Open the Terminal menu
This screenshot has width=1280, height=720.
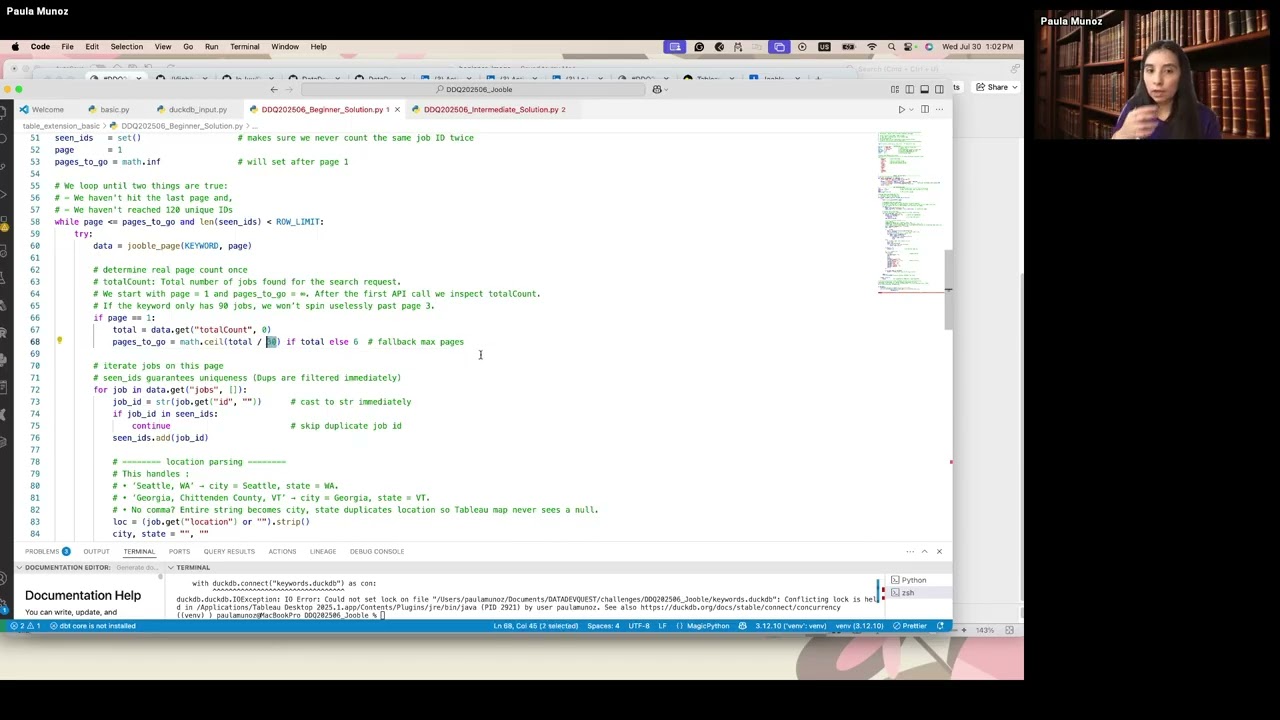pos(244,46)
